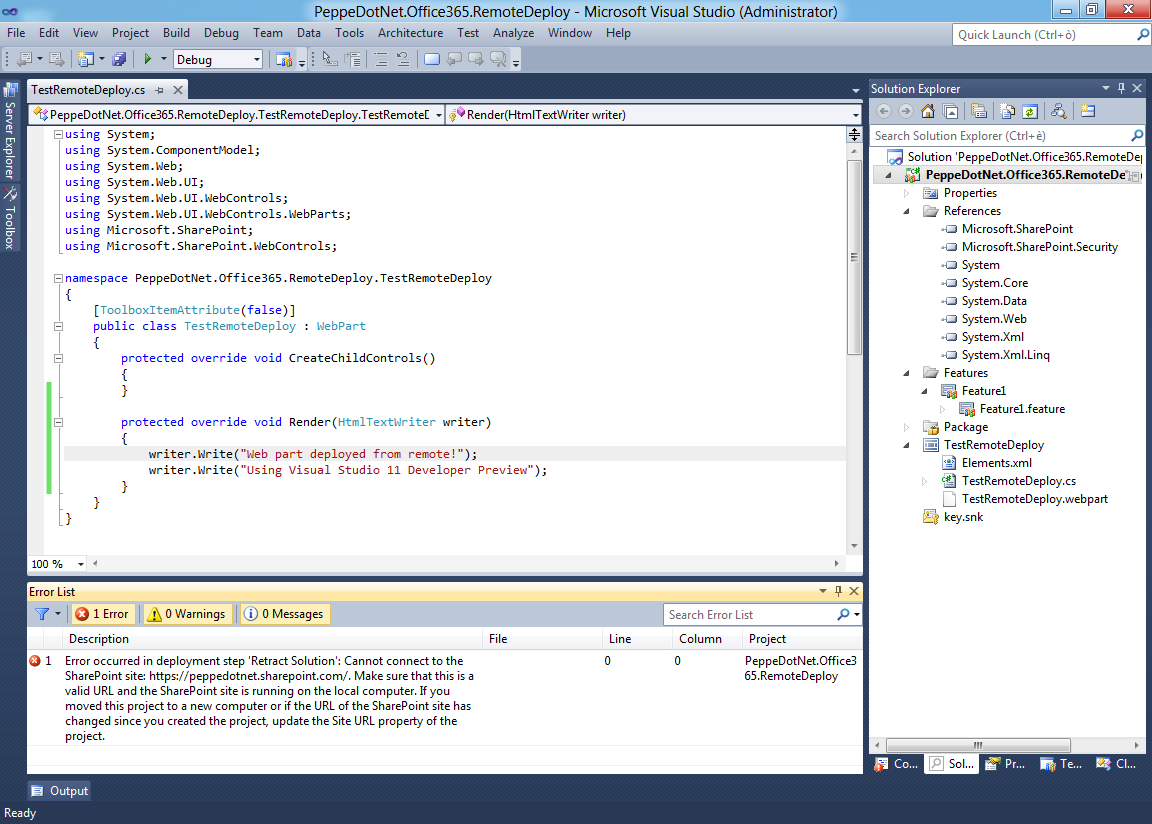The image size is (1152, 824).
Task: Click the Error List filter funnel icon
Action: tap(42, 614)
